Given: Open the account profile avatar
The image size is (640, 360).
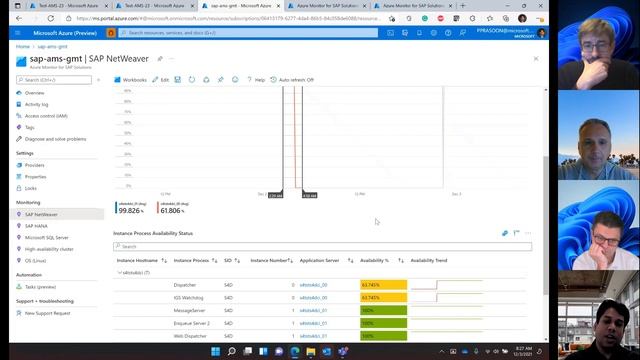Looking at the screenshot, I should 542,33.
